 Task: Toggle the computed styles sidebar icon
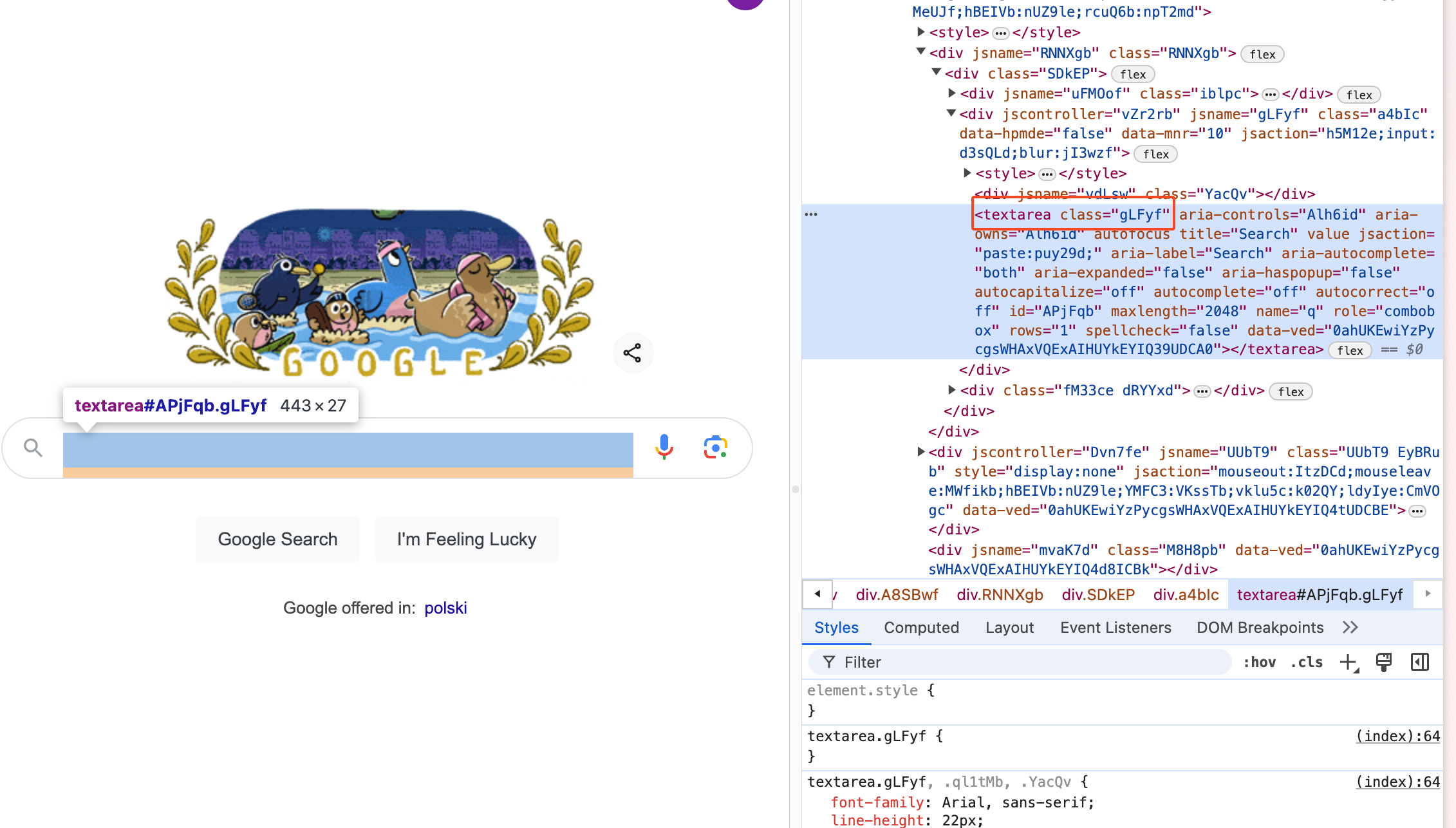[1419, 663]
